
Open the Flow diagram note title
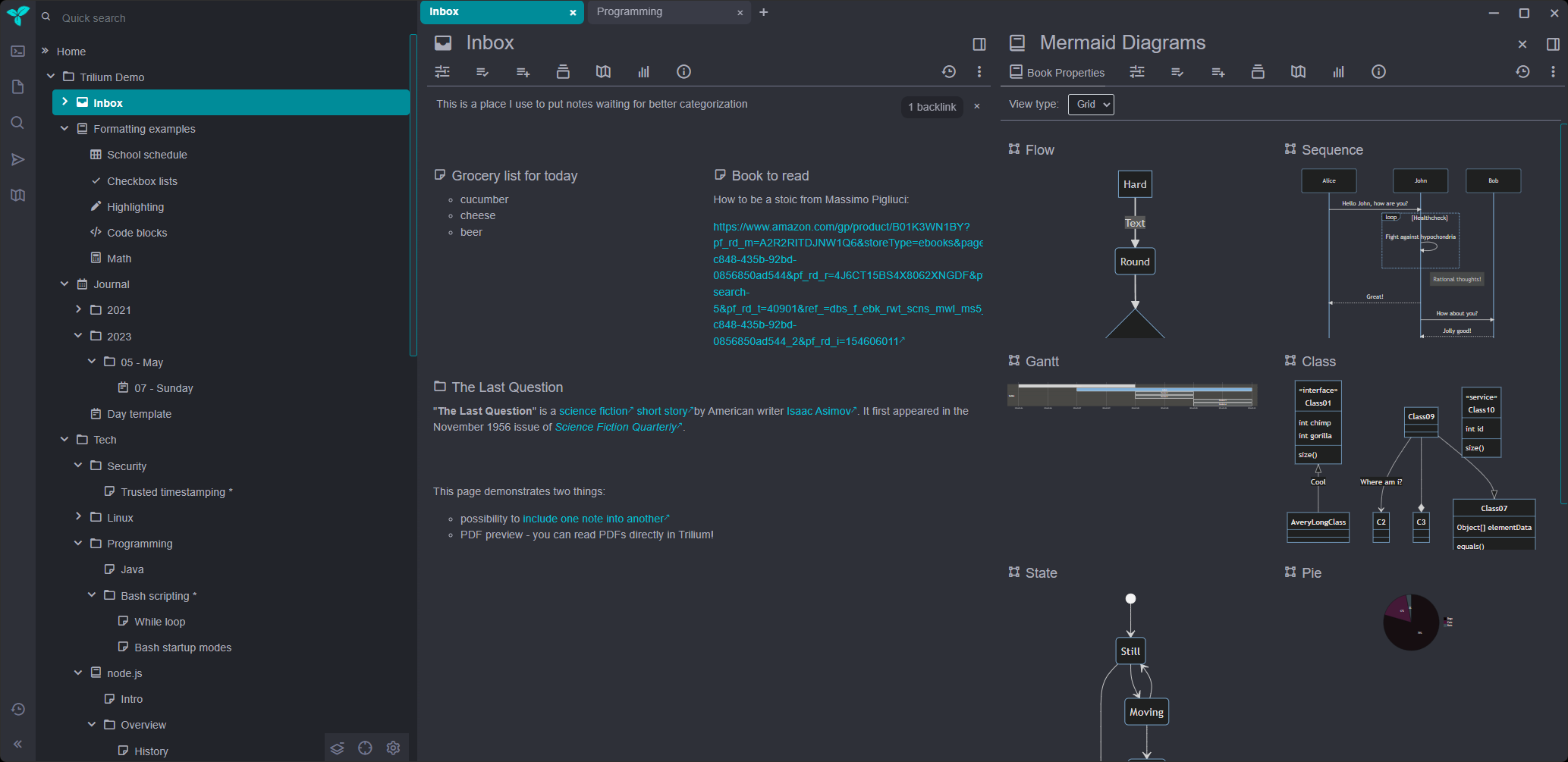pos(1039,150)
